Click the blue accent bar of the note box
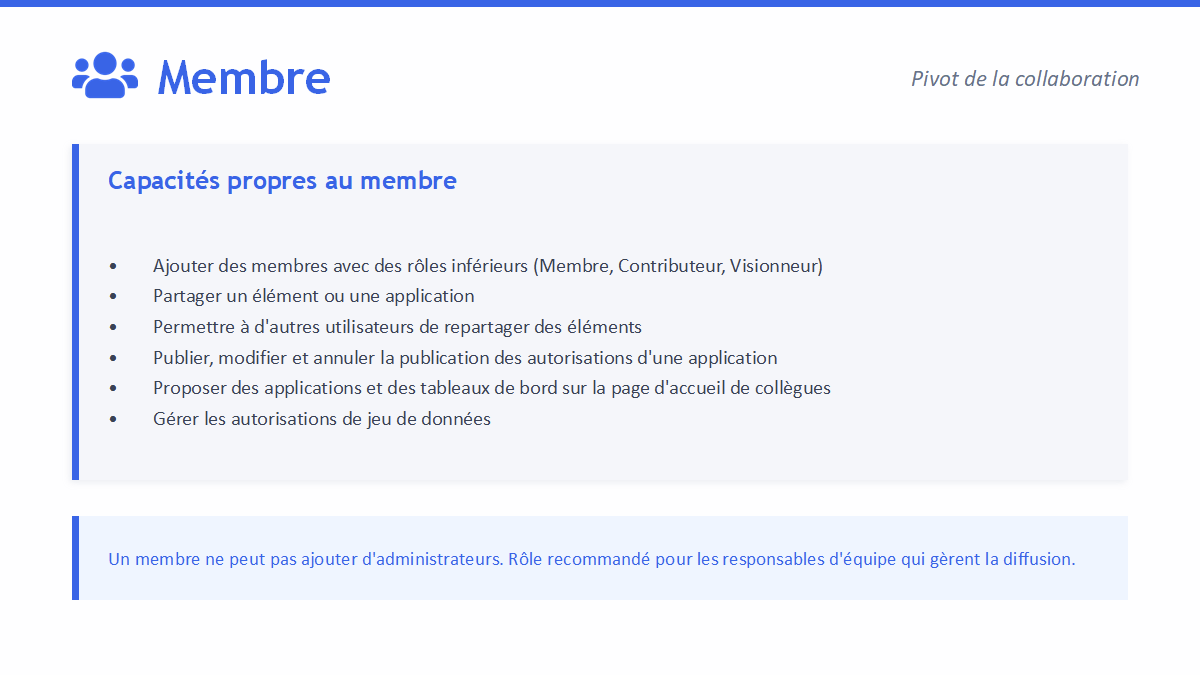 pyautogui.click(x=75, y=558)
